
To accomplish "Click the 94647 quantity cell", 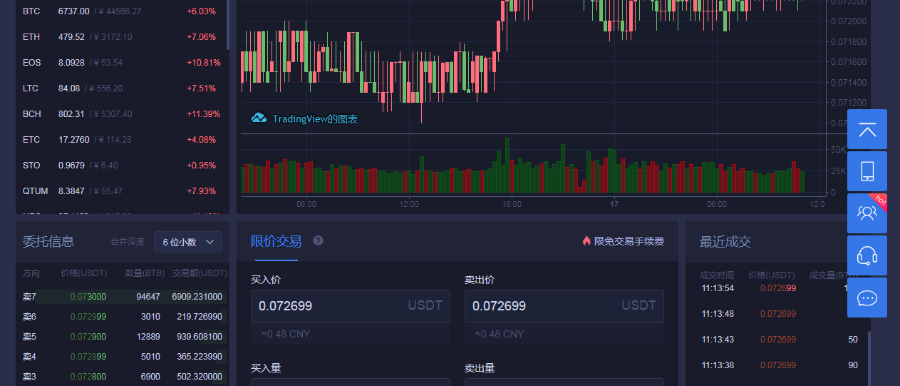I will click(x=148, y=296).
